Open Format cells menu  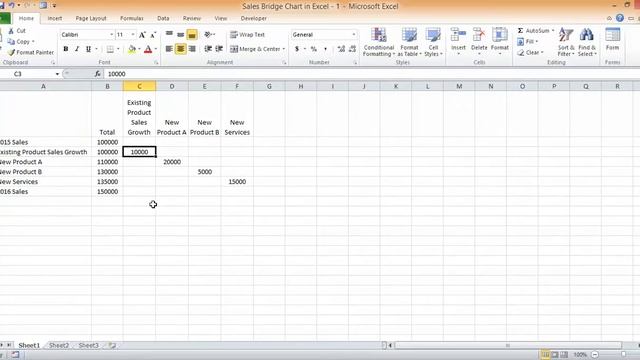(x=500, y=41)
